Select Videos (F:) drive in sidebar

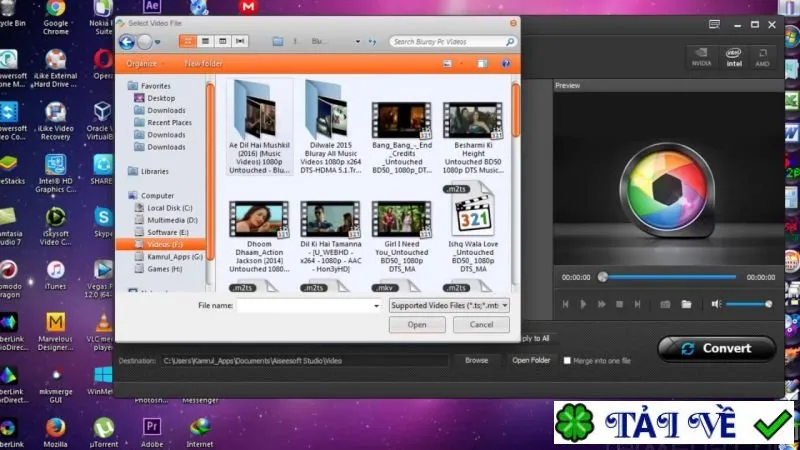click(161, 244)
